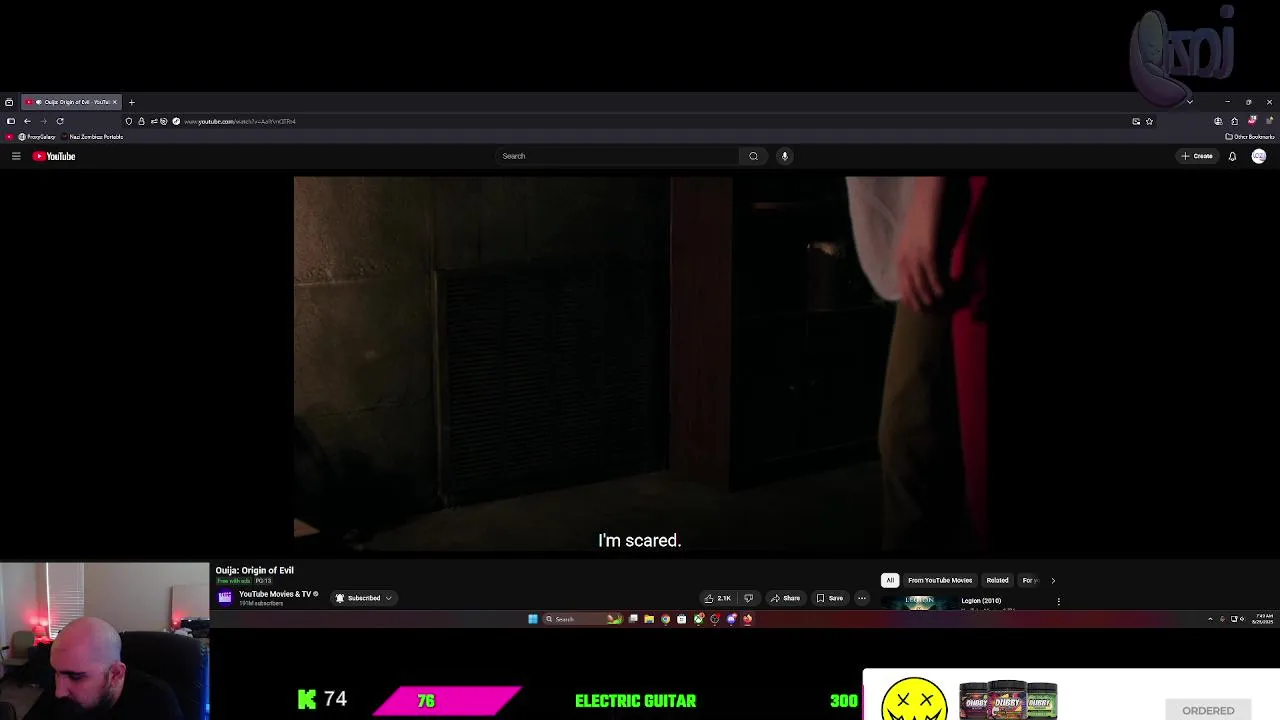This screenshot has width=1280, height=720.
Task: Open a new browser tab
Action: click(x=131, y=102)
